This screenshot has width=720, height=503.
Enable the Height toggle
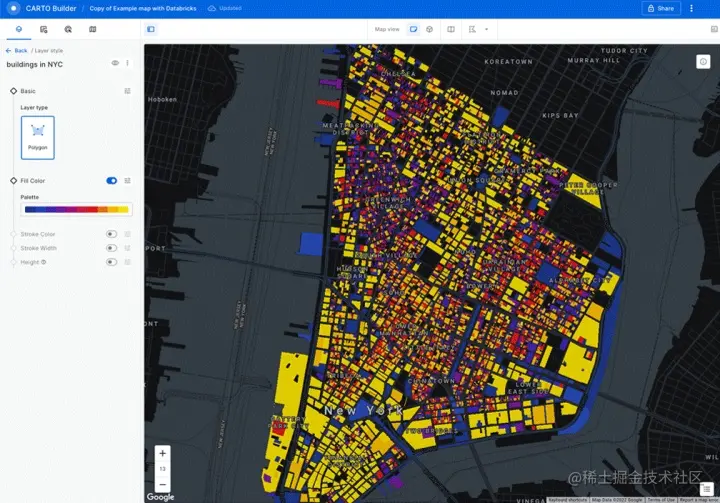click(x=112, y=262)
